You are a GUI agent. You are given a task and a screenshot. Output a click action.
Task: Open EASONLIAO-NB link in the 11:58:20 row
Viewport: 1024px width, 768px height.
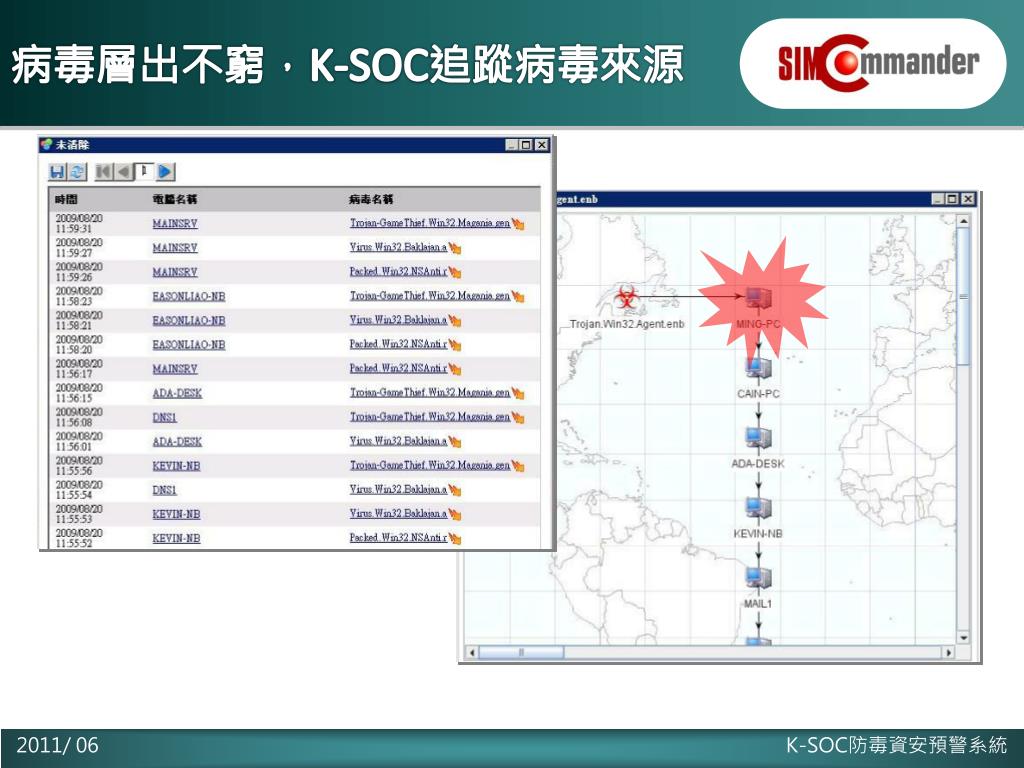click(x=189, y=344)
